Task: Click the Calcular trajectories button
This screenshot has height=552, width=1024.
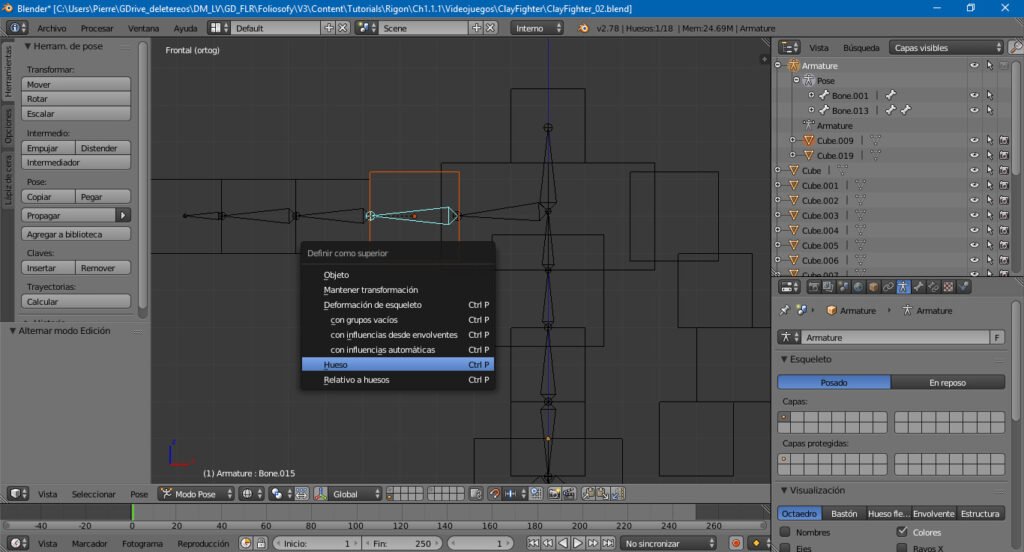Action: tap(76, 302)
